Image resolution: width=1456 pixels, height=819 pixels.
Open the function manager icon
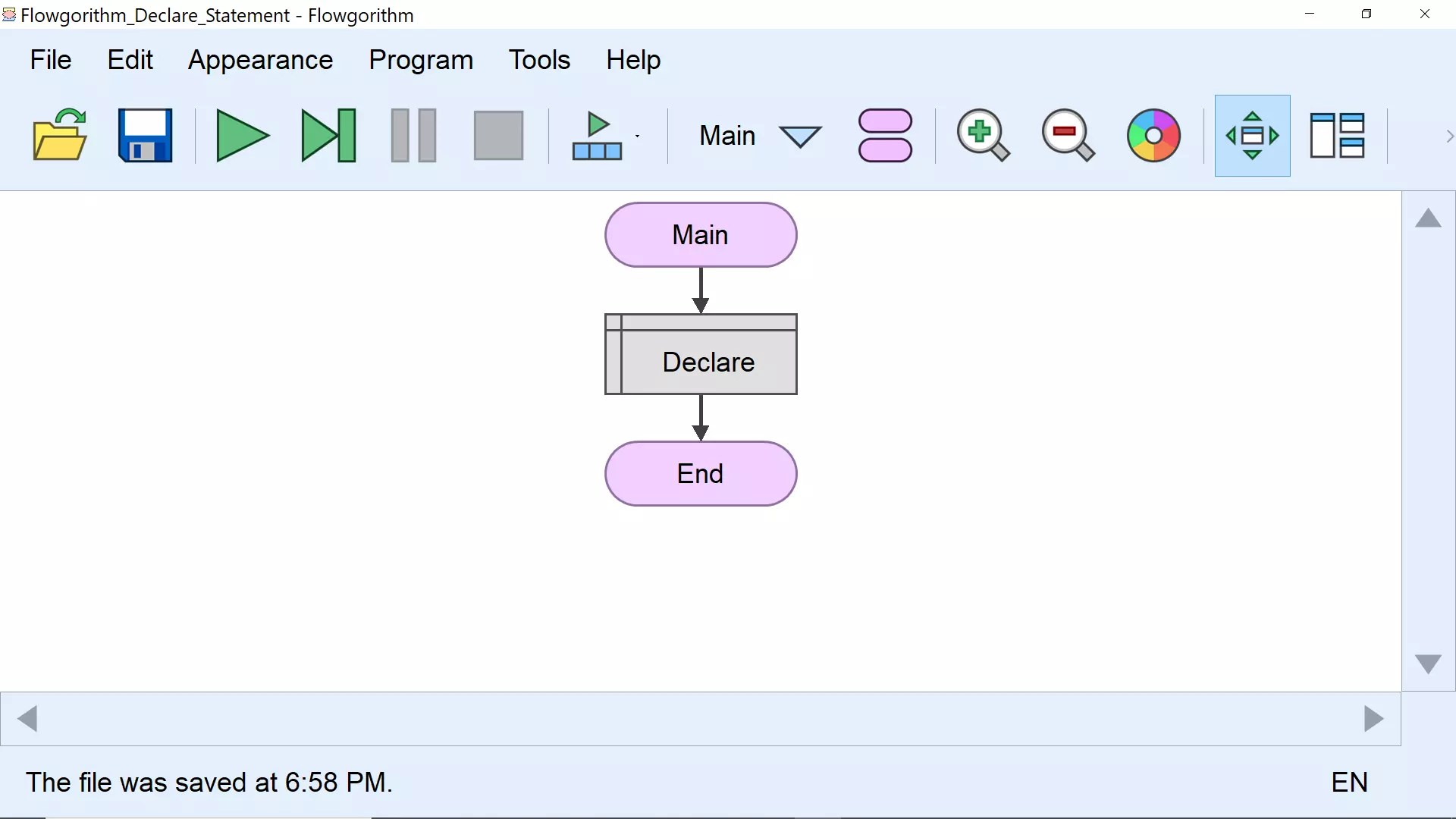pyautogui.click(x=885, y=135)
